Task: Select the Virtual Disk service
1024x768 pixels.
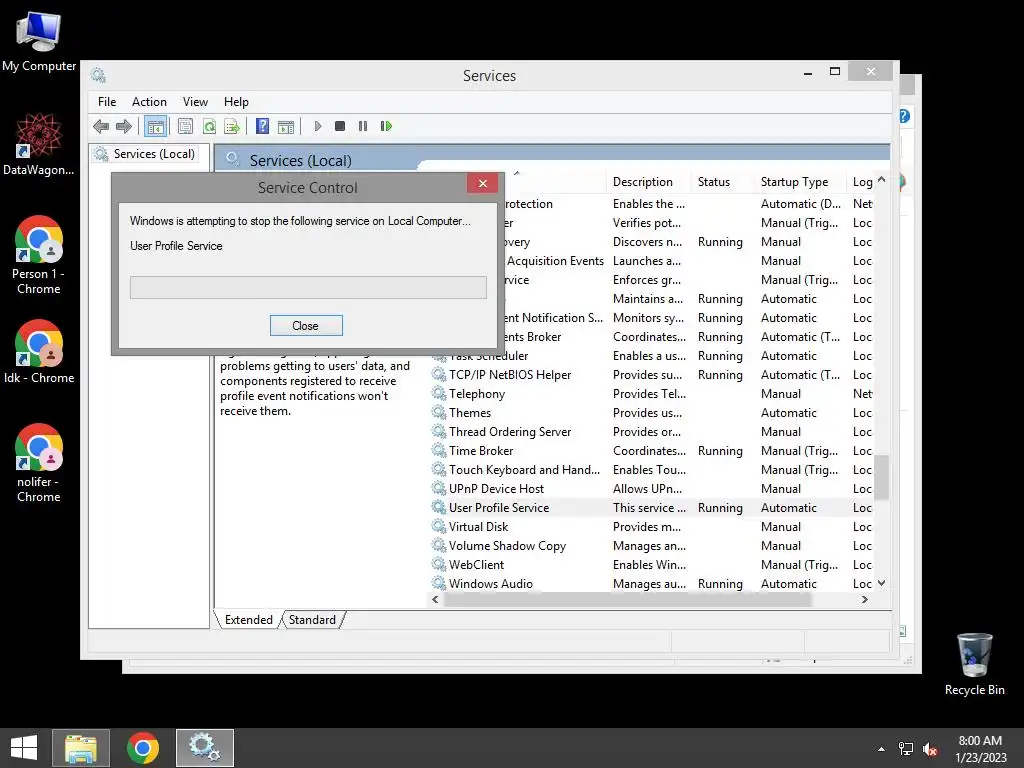Action: tap(652, 526)
